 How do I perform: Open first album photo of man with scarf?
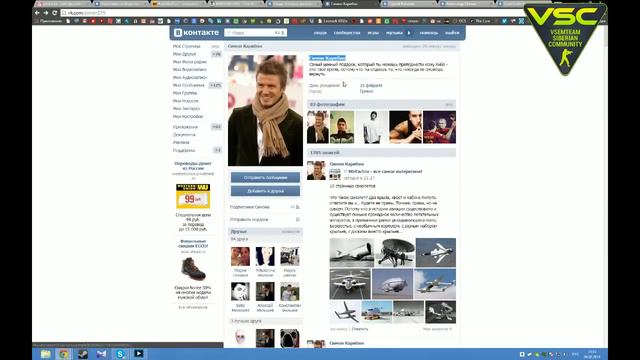pos(318,127)
